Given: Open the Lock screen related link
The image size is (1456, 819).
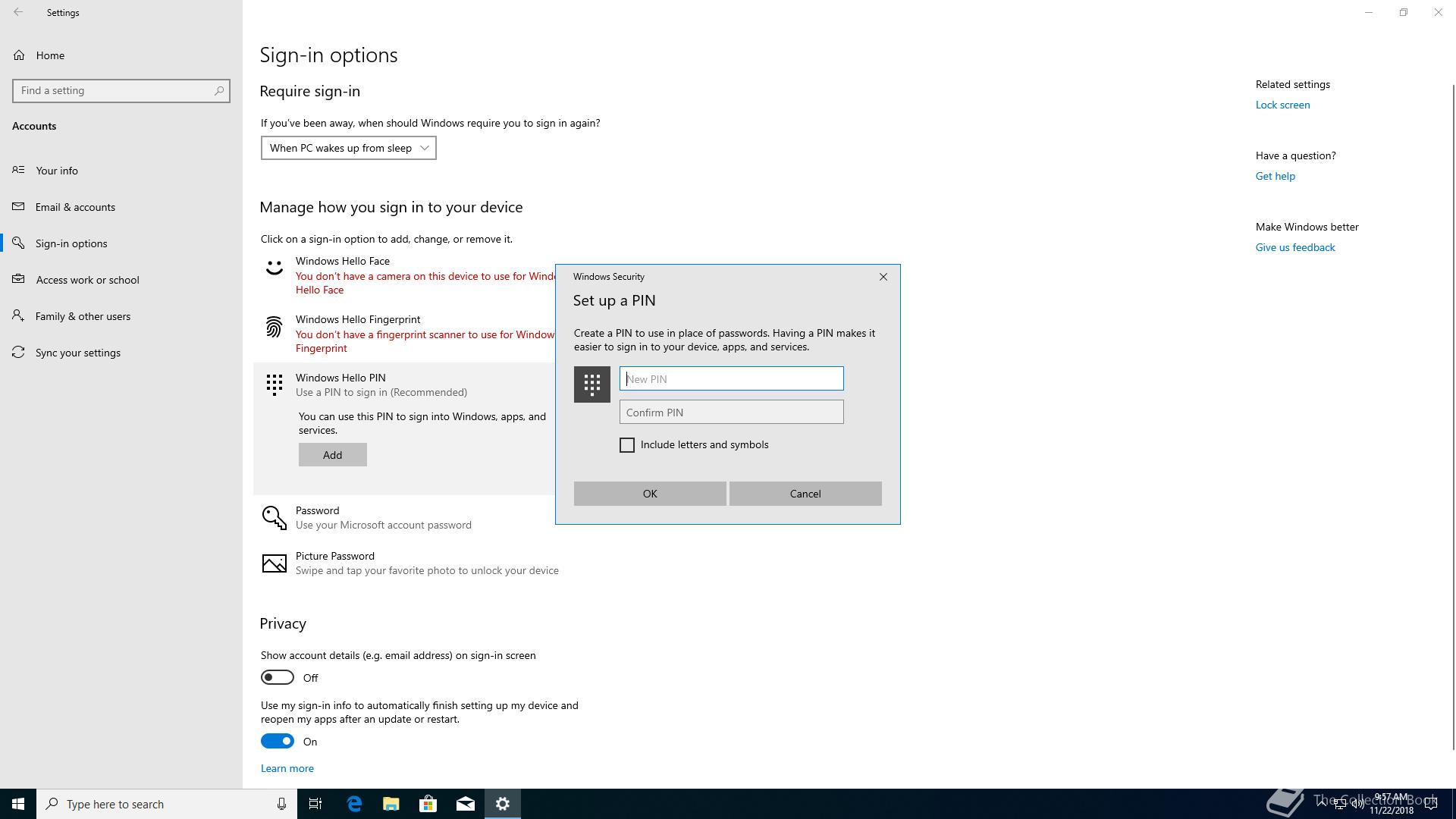Looking at the screenshot, I should click(1282, 105).
